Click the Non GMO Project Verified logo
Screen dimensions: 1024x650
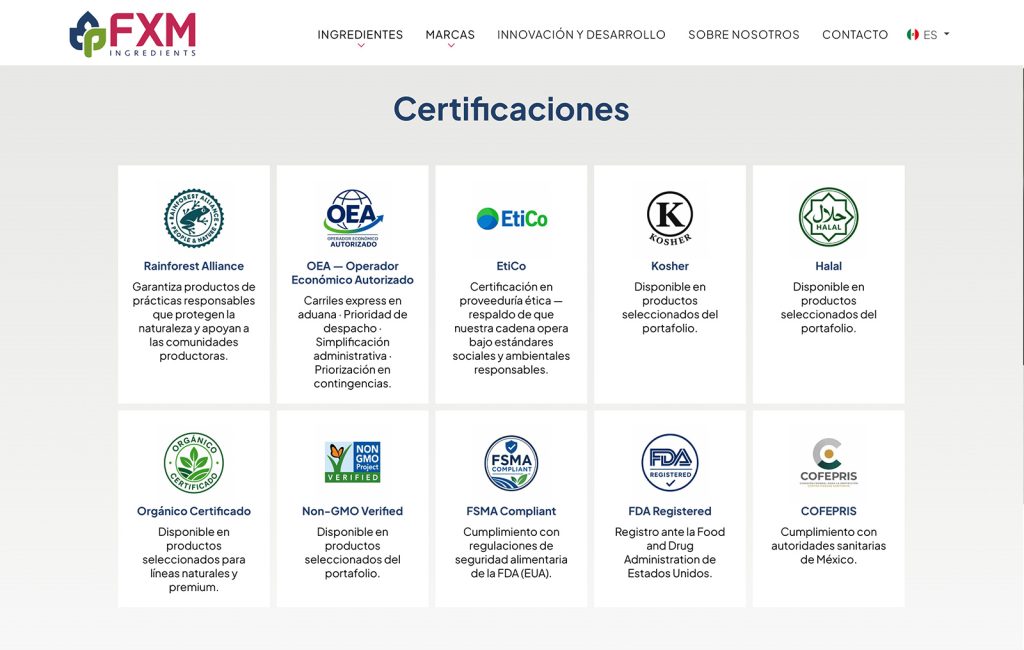click(353, 462)
